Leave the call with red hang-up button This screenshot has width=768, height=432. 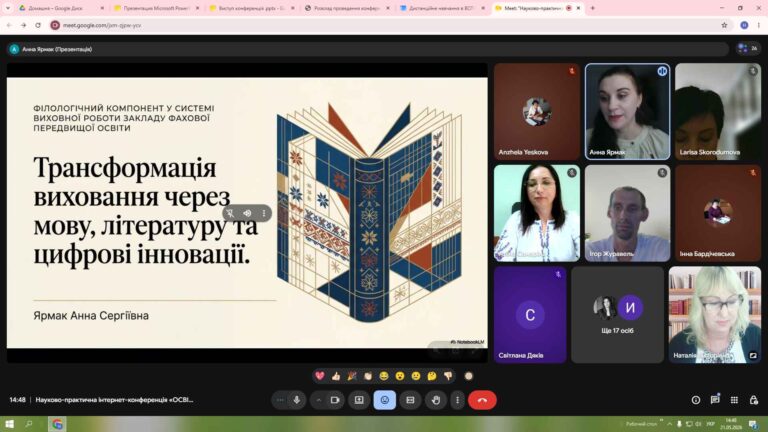[482, 400]
